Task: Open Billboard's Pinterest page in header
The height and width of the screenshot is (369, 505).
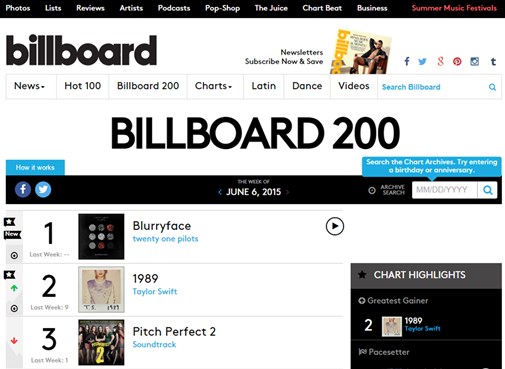Action: (x=457, y=61)
